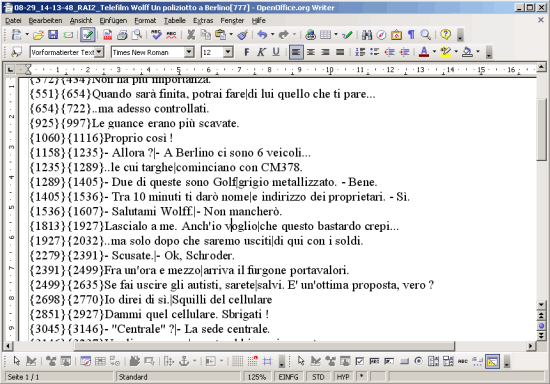The height and width of the screenshot is (384, 550).
Task: Toggle Bold formatting F button
Action: pyautogui.click(x=247, y=52)
